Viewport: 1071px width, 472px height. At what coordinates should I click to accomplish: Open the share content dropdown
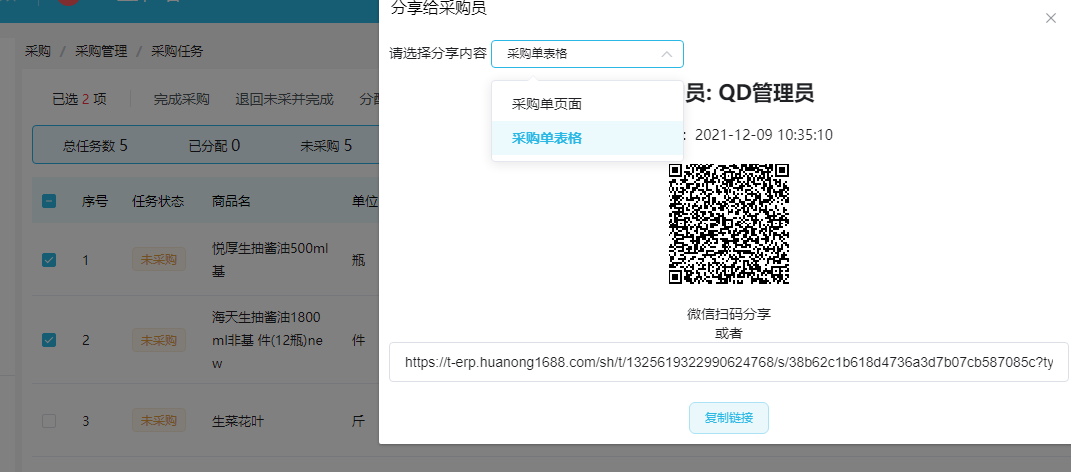coord(587,54)
